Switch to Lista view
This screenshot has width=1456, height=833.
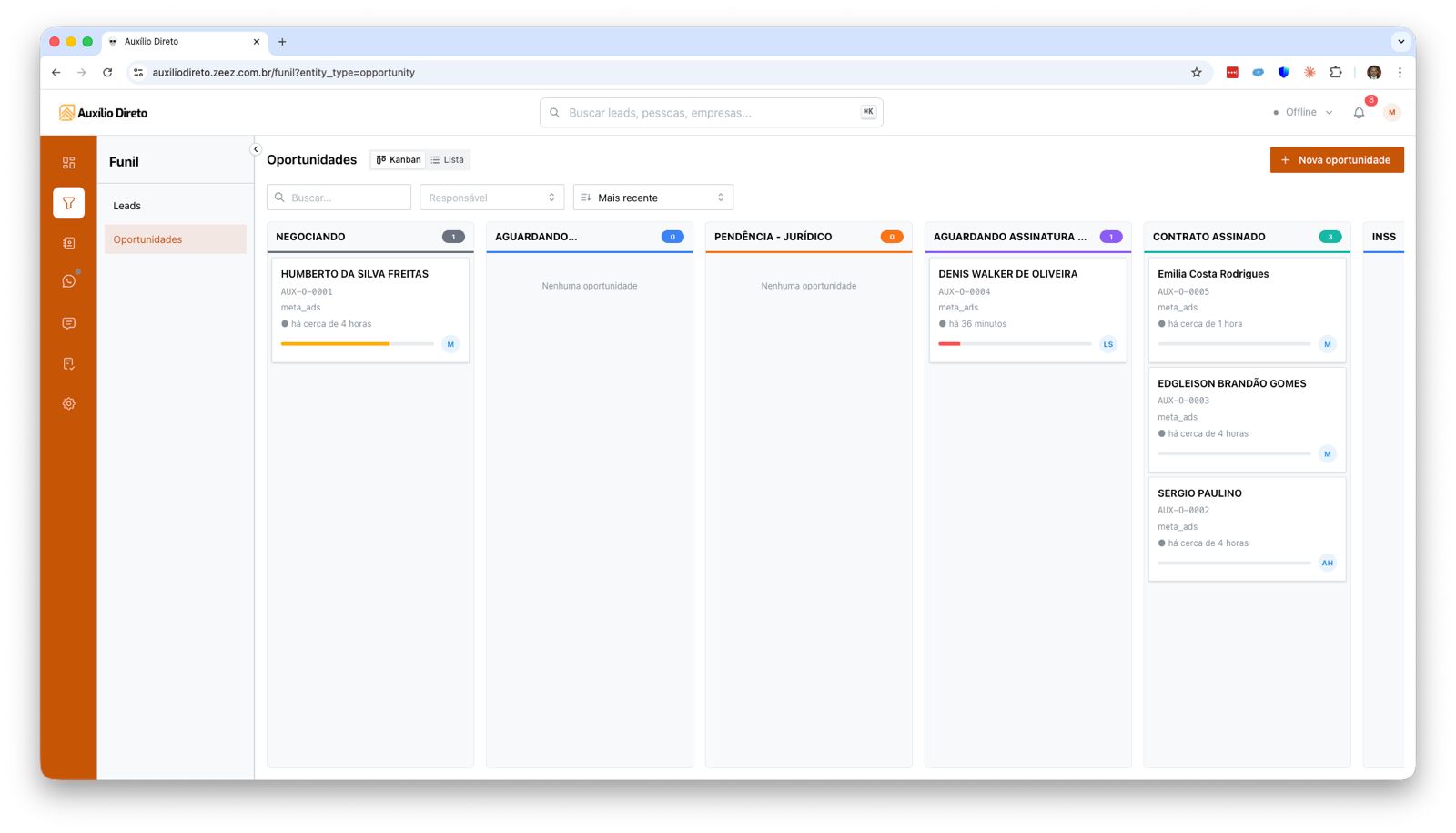point(448,160)
